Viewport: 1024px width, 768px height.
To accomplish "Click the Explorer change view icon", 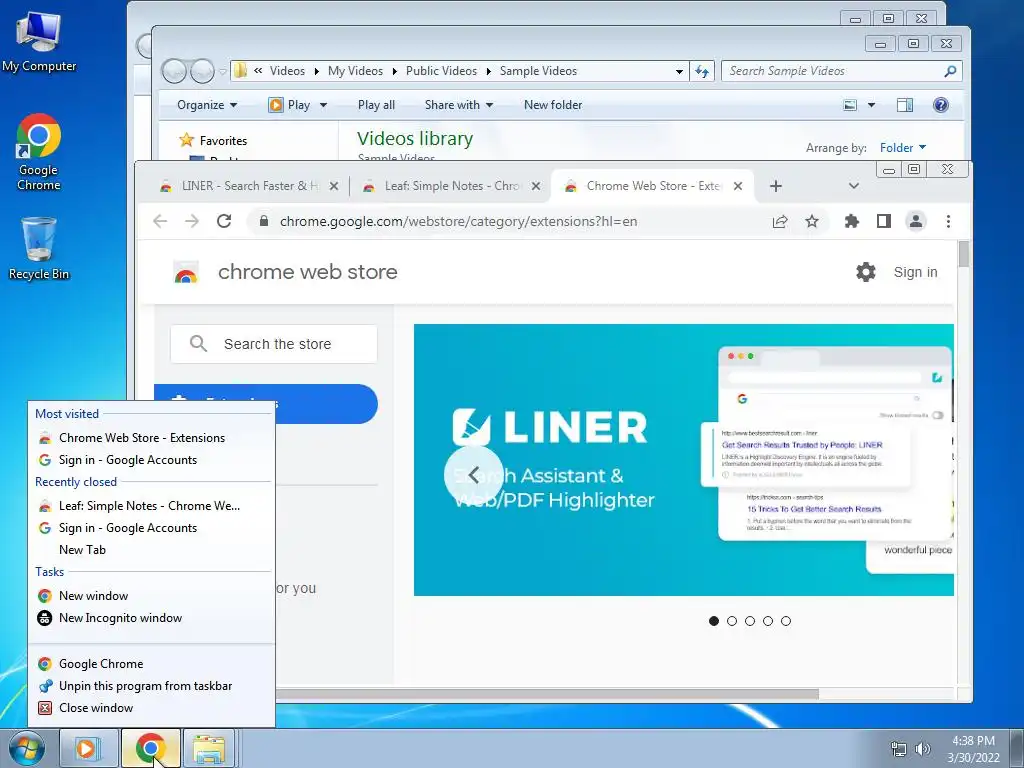I will point(850,104).
